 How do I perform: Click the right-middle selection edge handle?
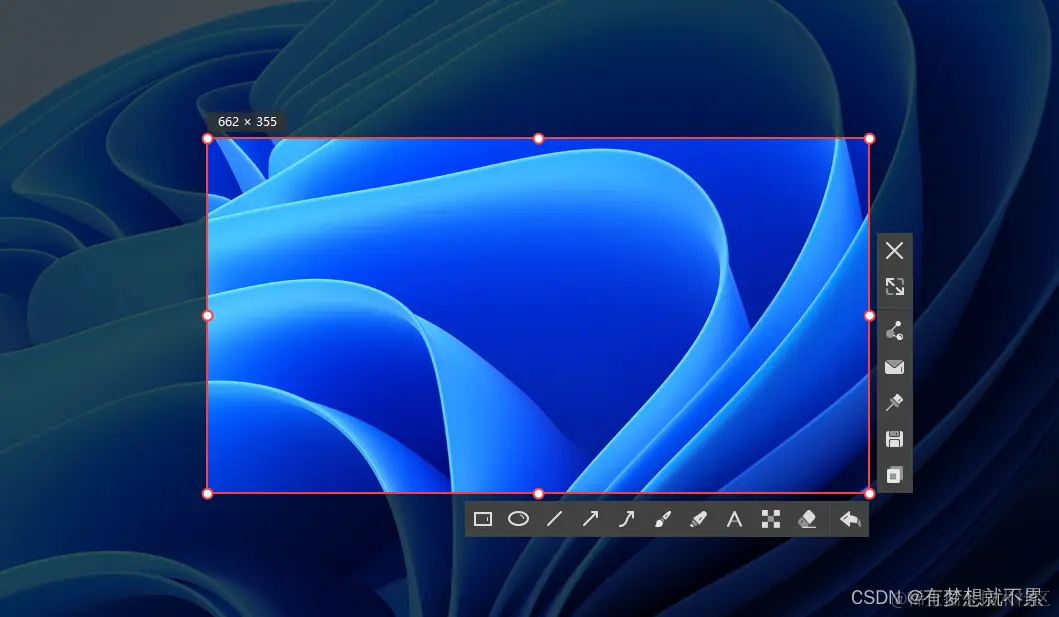869,315
